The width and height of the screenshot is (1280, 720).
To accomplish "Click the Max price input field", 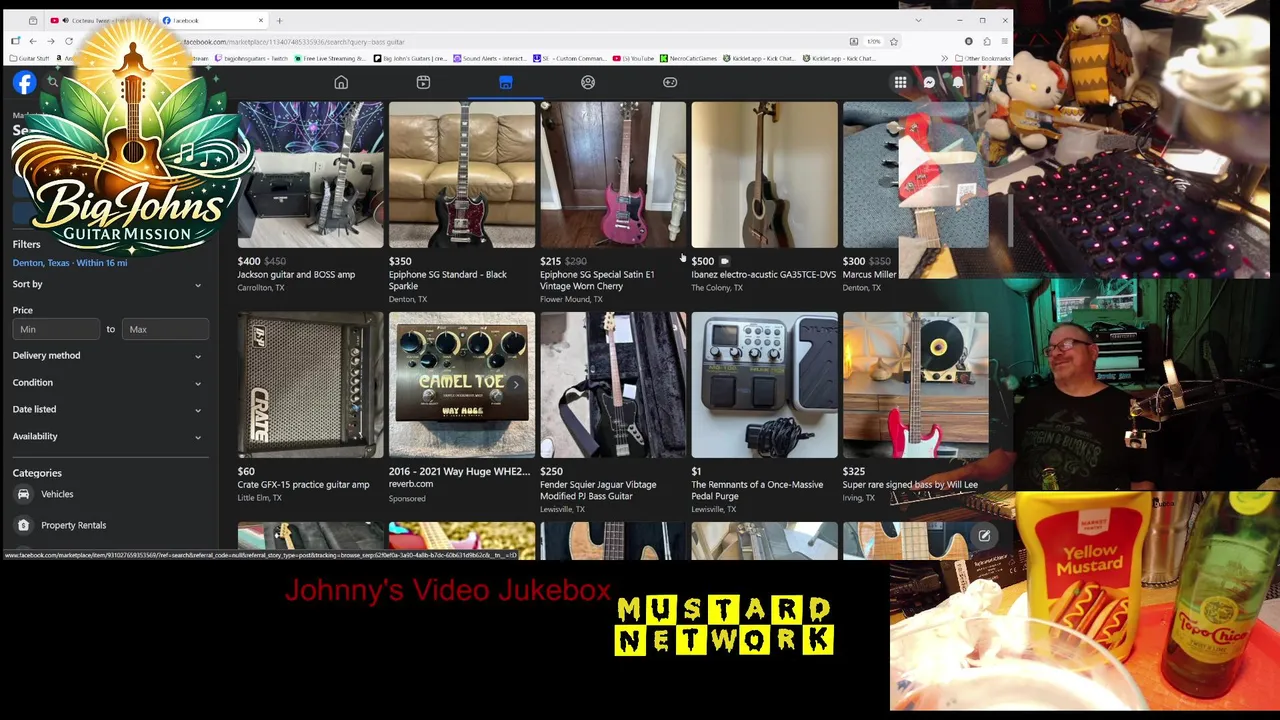I will point(165,329).
